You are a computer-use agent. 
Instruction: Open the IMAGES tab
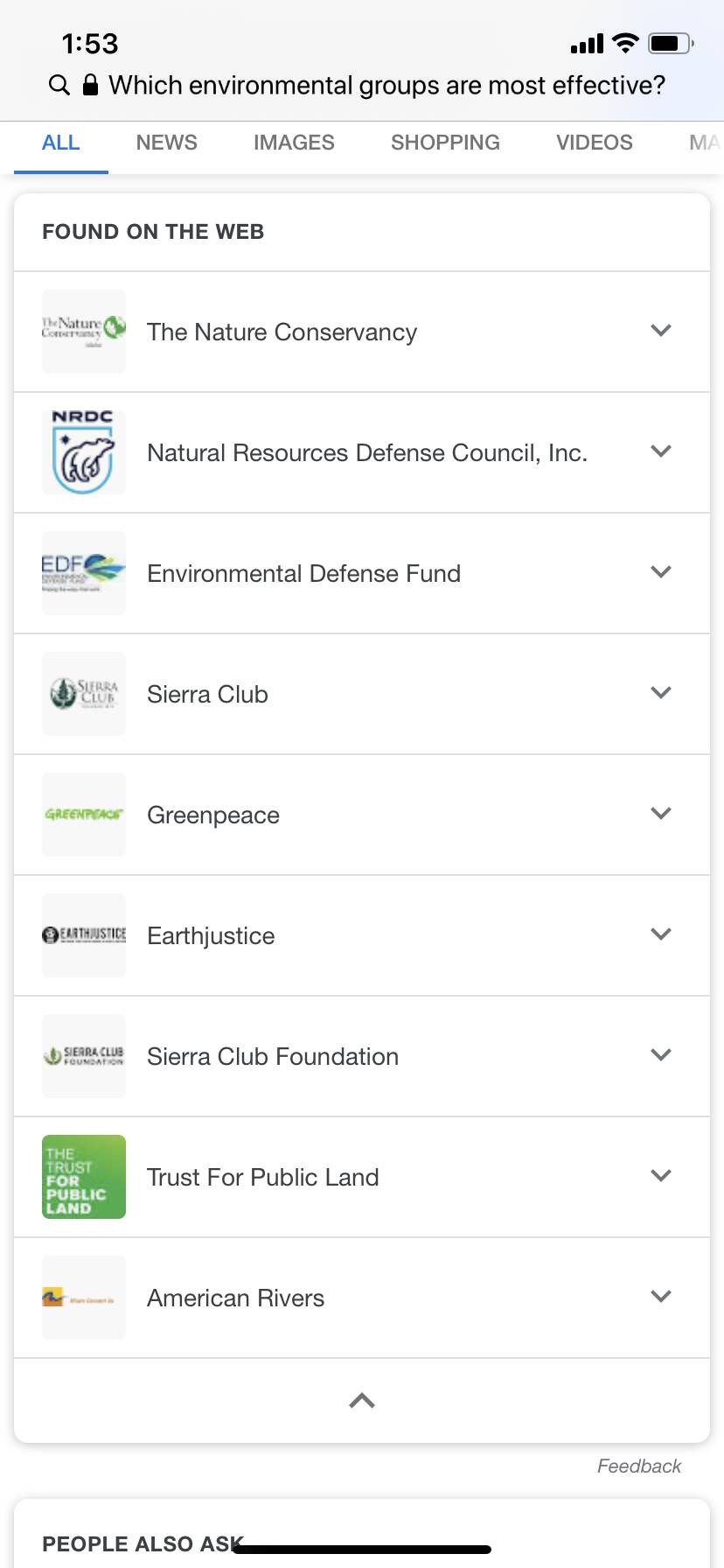coord(294,143)
